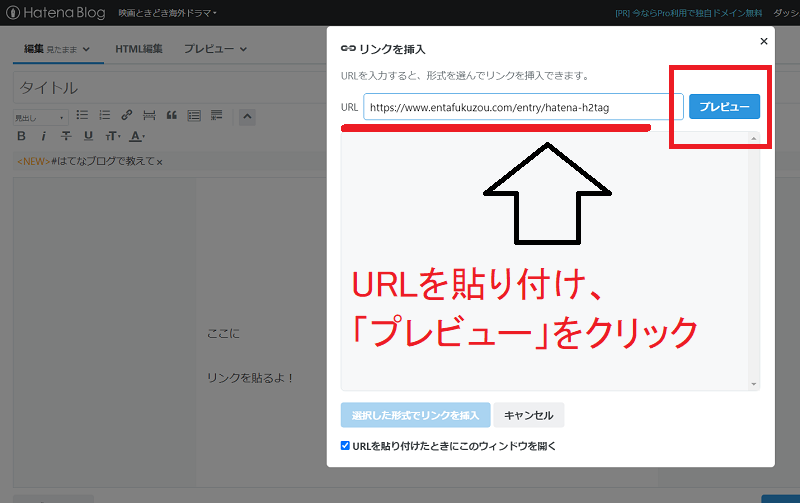The height and width of the screenshot is (503, 800).
Task: Toggle strikethrough formatting
Action: [66, 136]
